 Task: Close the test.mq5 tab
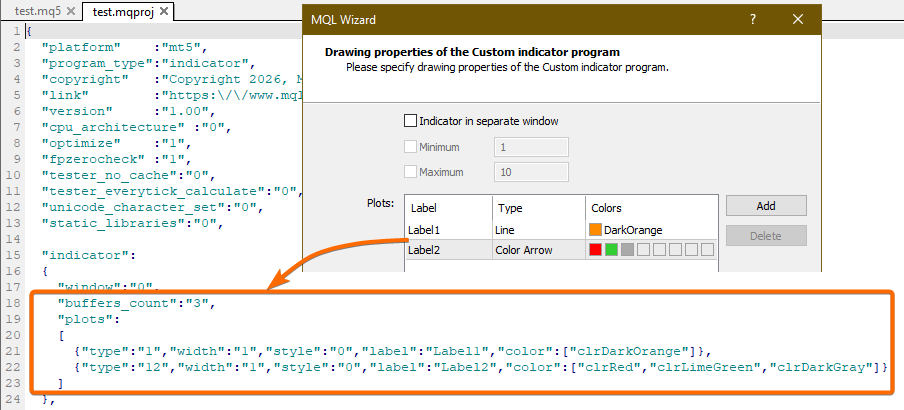[x=69, y=12]
